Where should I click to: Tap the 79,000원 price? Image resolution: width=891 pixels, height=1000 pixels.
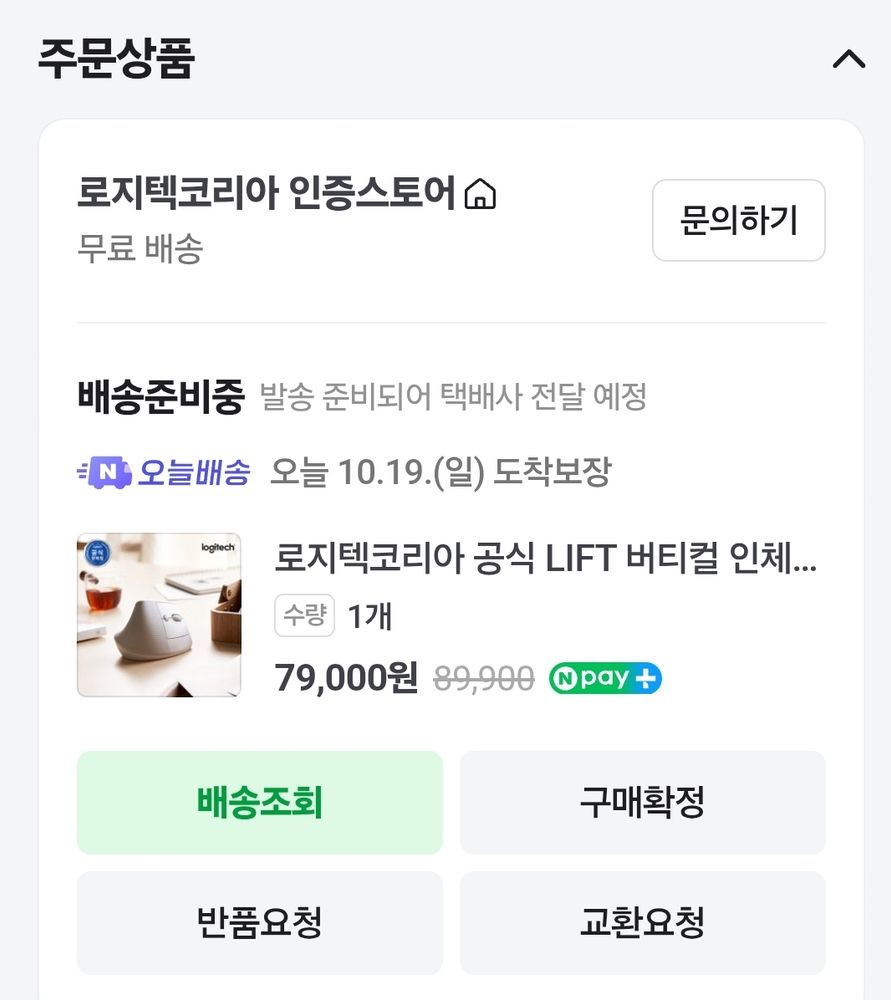click(346, 677)
